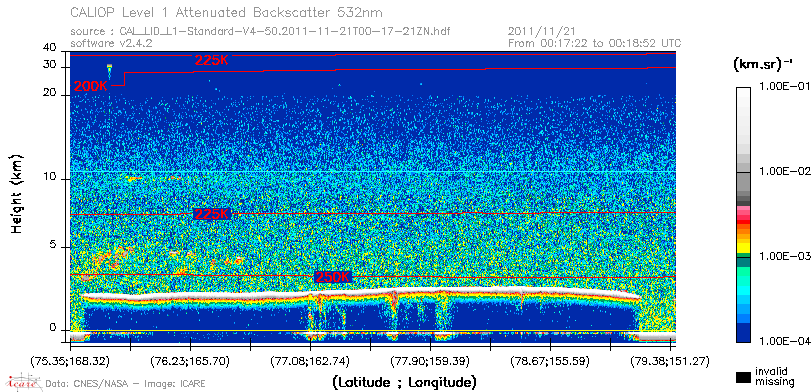Click the dark blue bottom of the colorbar
Viewport: 811px width, 392px height.
pos(743,334)
